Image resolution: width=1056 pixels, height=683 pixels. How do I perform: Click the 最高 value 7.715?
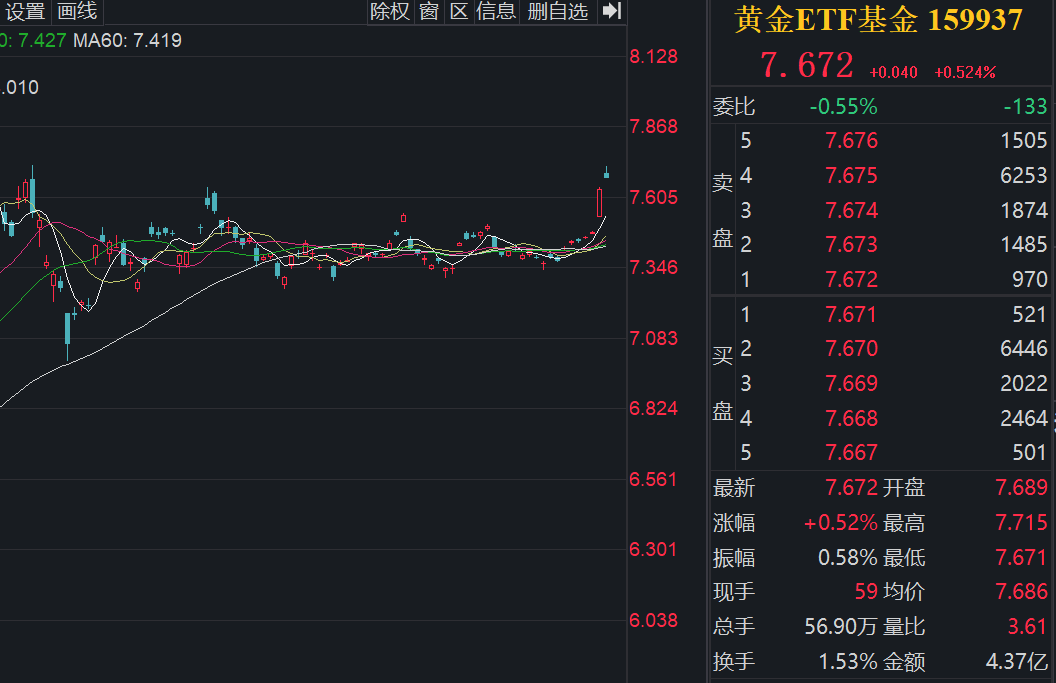click(1021, 523)
